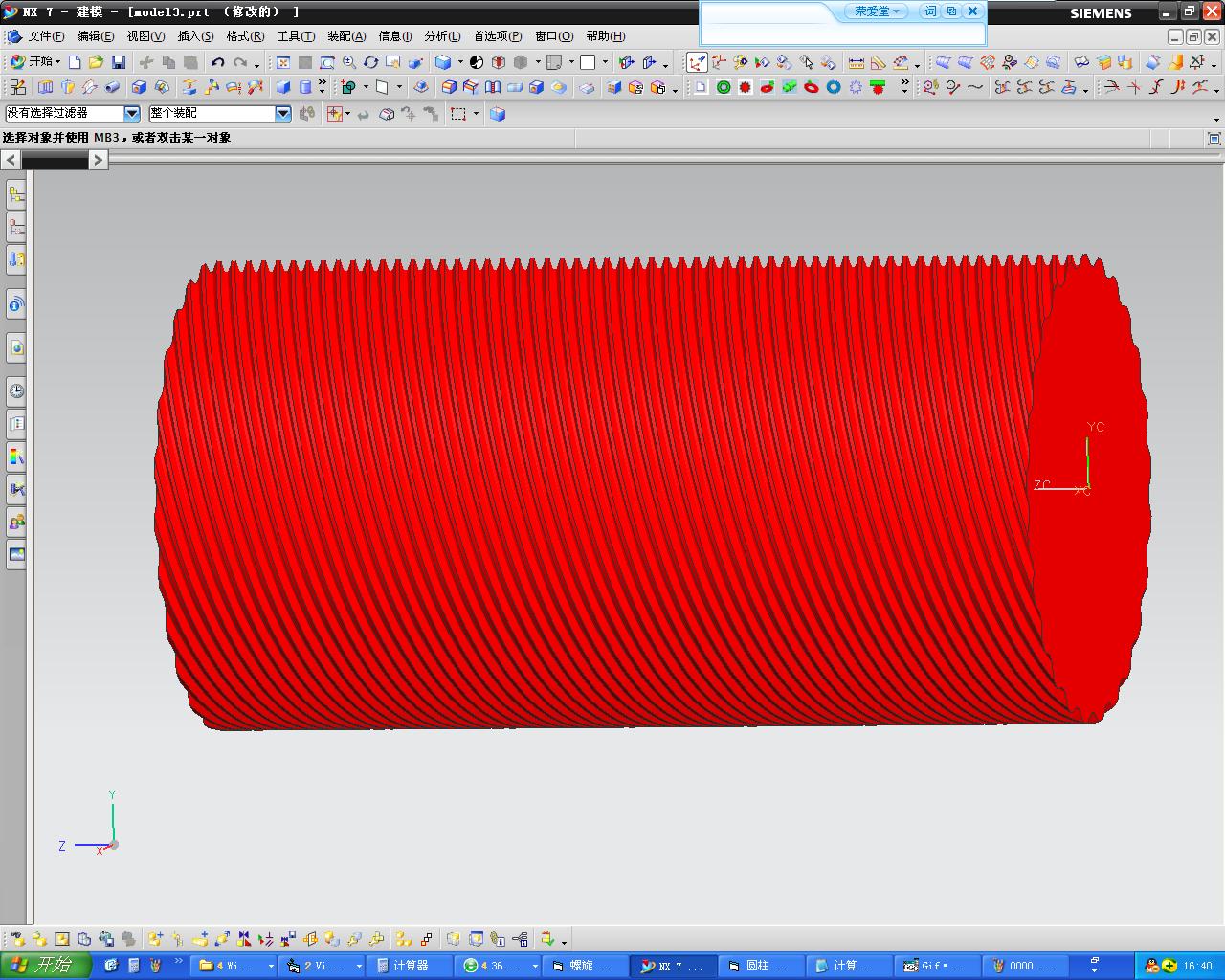Open the Part Navigator sidebar tab
The image size is (1225, 980).
click(x=16, y=259)
